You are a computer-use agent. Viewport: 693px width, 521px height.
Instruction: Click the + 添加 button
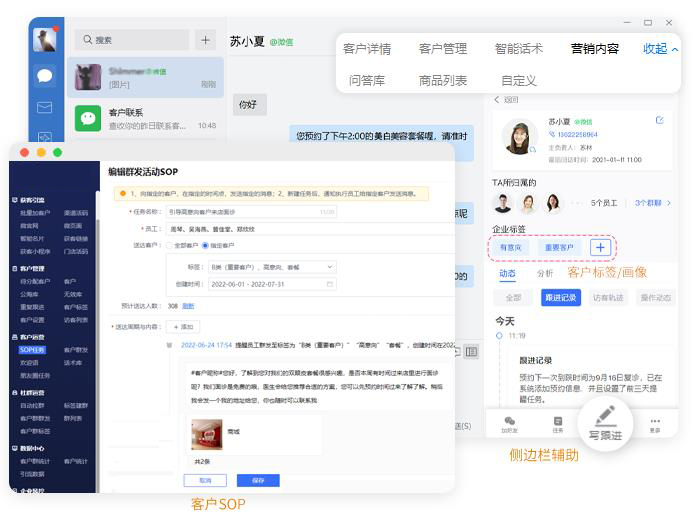point(183,327)
